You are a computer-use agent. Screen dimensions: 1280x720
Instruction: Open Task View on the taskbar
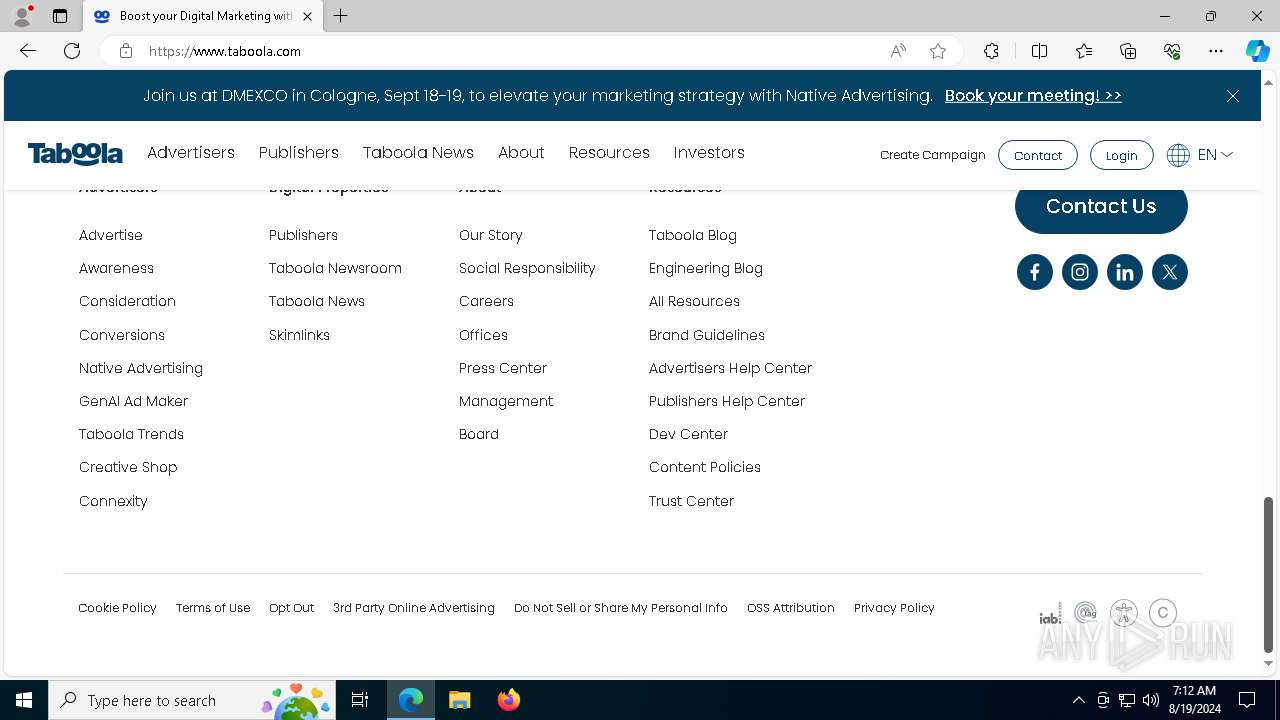tap(360, 700)
